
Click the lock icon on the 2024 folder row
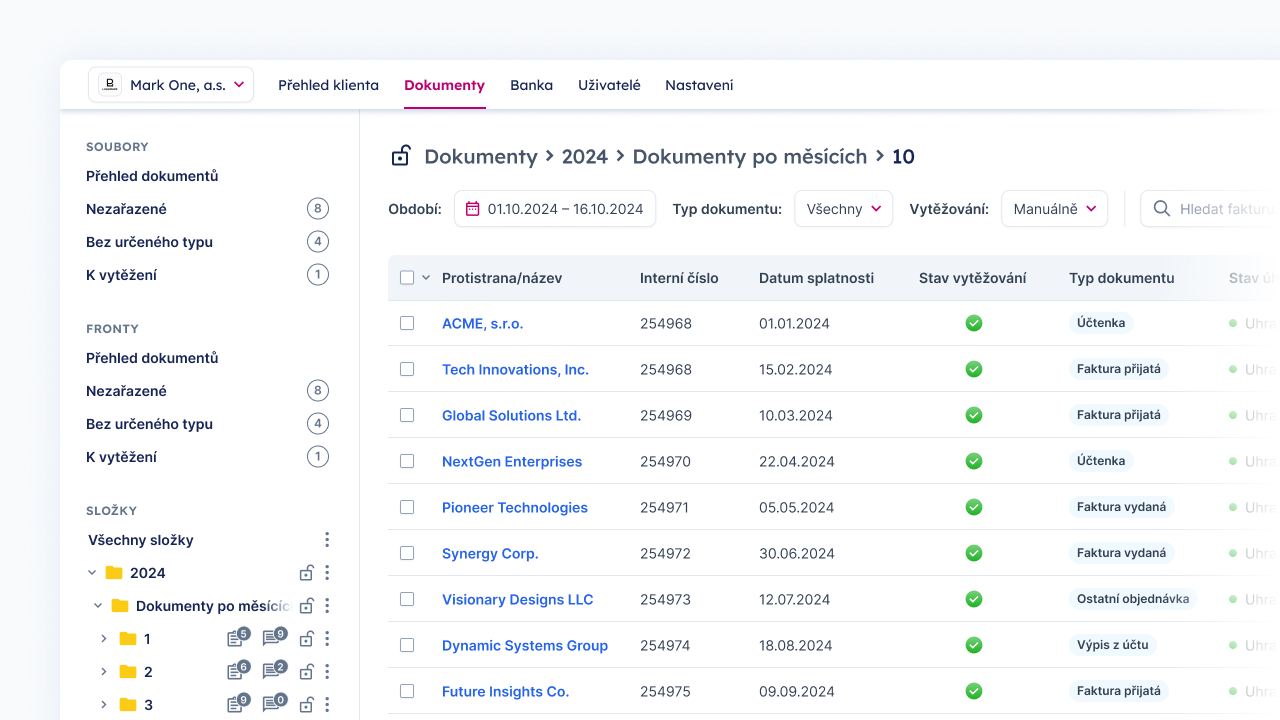307,573
